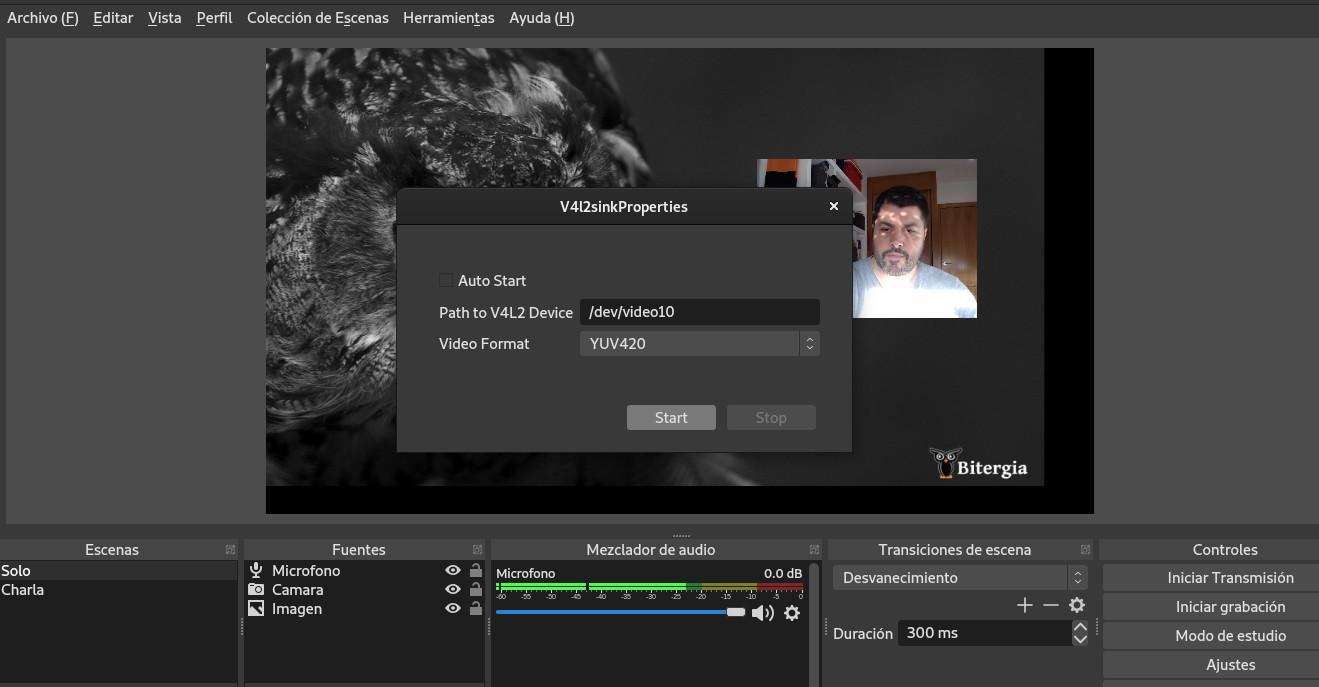The height and width of the screenshot is (687, 1319).
Task: Increase Duración using the up arrow
Action: [1080, 627]
